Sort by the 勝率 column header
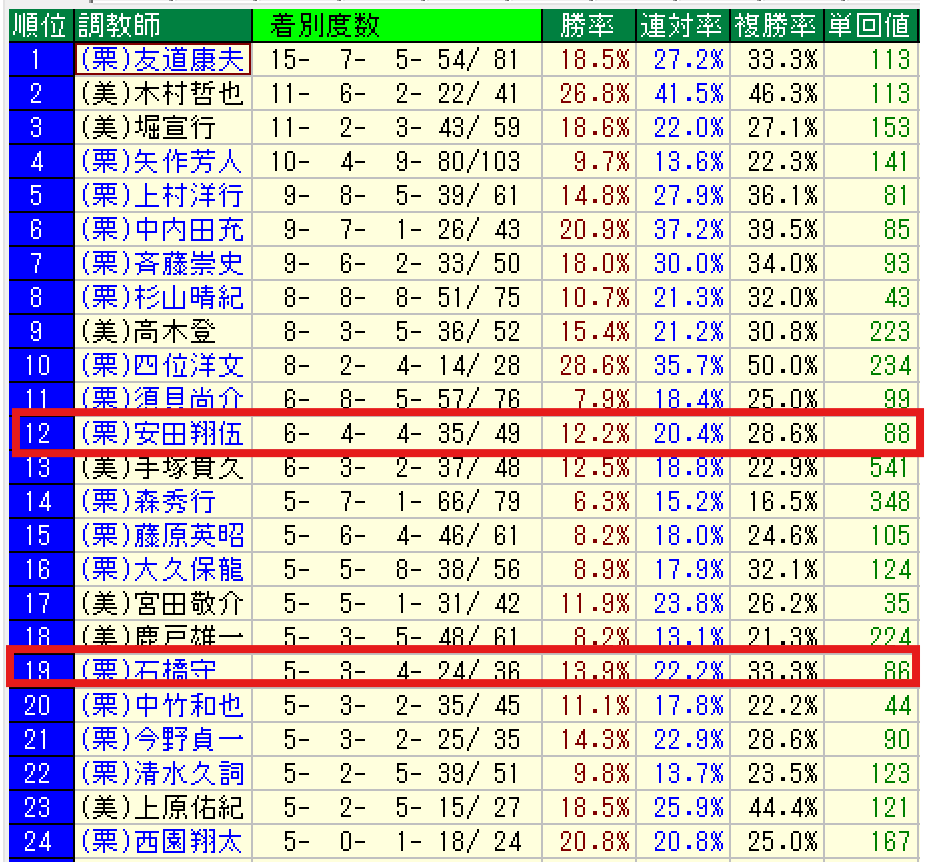 [x=586, y=25]
